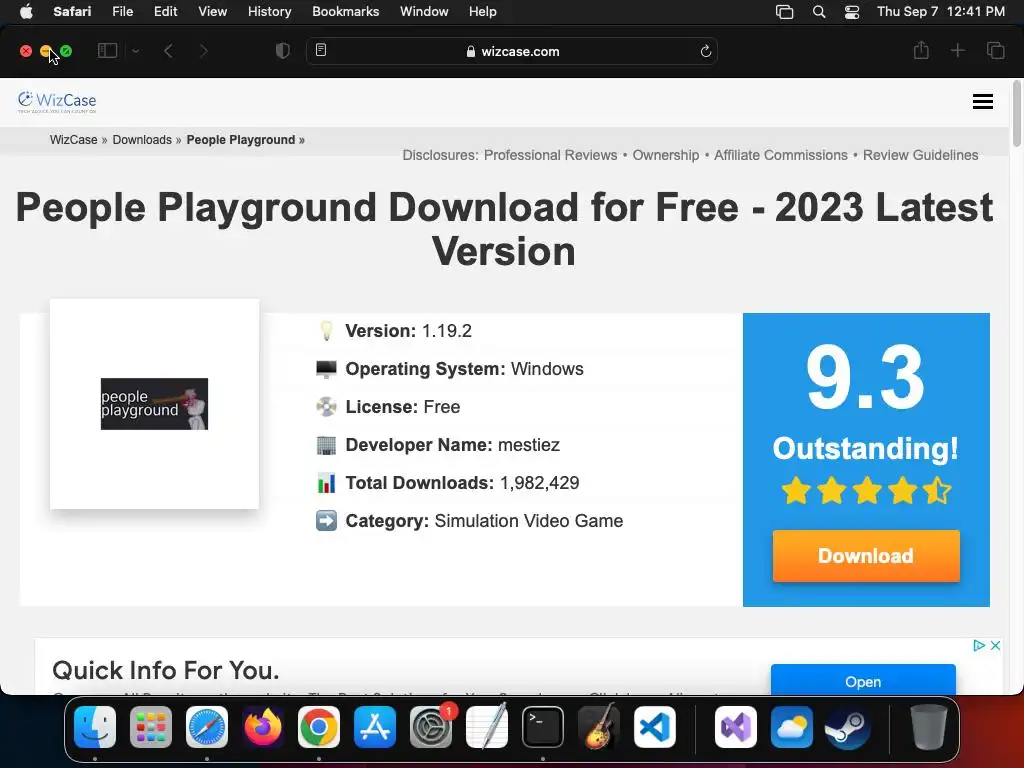Click the blue Open ad button
Screen dimensions: 1024x768
863,681
